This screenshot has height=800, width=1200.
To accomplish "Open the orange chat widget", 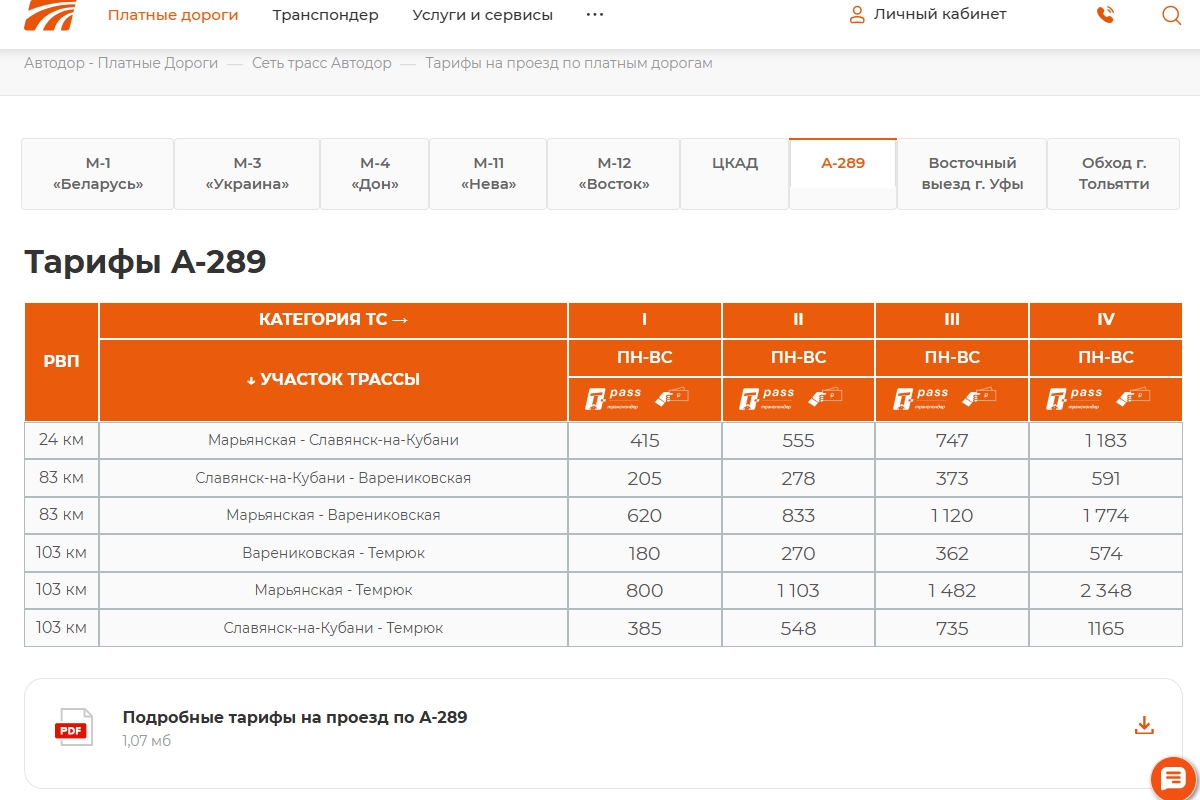I will (x=1173, y=778).
